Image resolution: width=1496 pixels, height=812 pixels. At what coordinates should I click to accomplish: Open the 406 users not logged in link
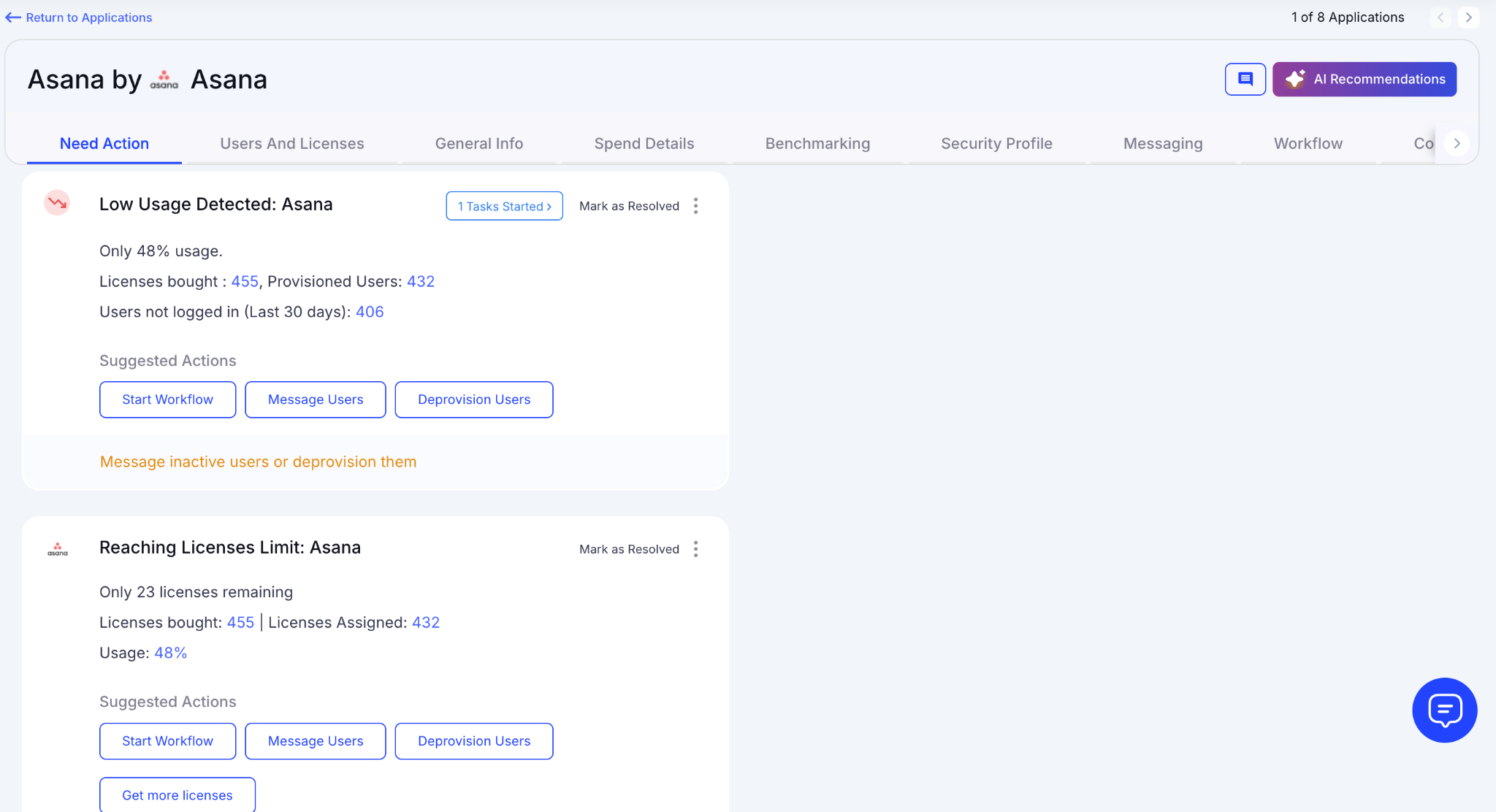coord(370,312)
